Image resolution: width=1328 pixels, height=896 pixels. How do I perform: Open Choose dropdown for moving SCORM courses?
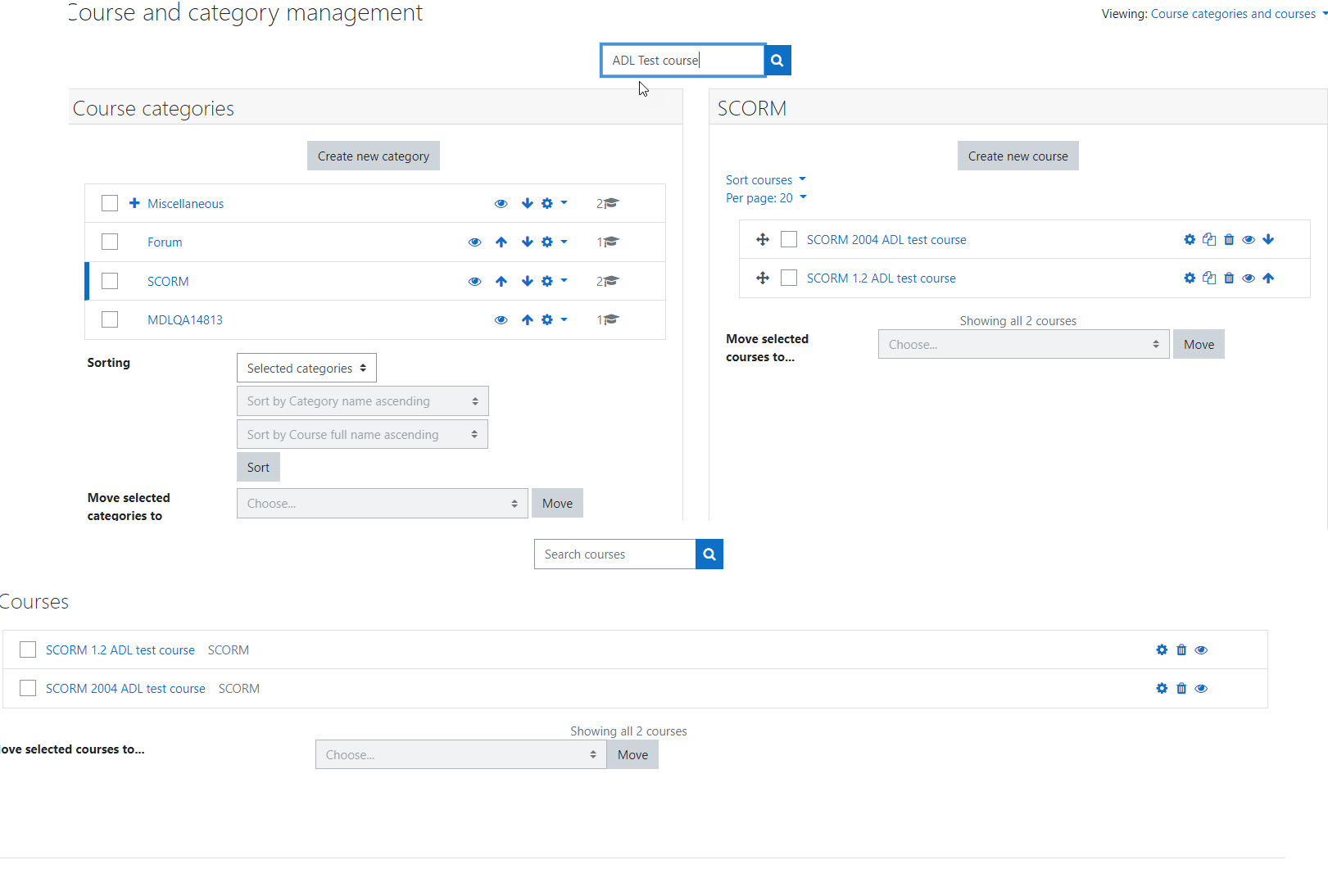pyautogui.click(x=1023, y=344)
